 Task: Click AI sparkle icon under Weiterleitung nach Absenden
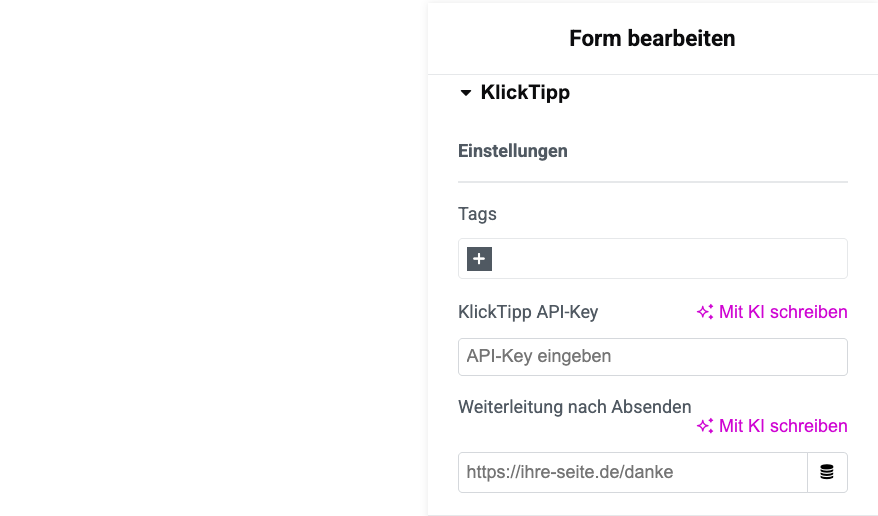[705, 426]
